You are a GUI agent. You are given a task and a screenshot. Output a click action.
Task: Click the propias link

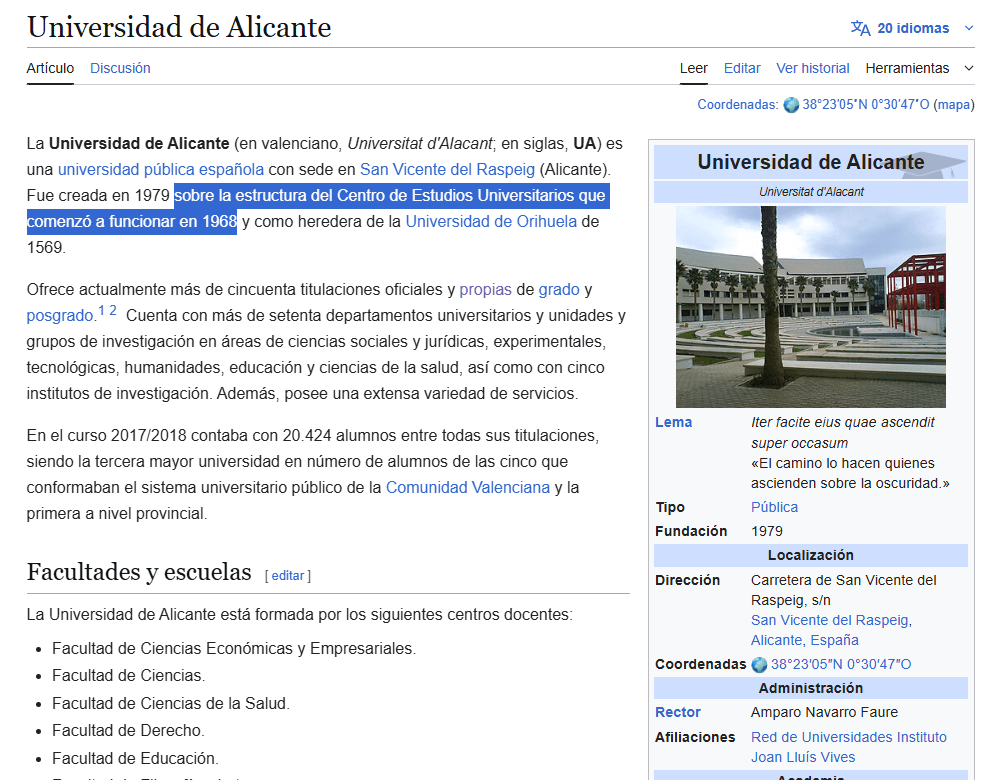pos(486,290)
